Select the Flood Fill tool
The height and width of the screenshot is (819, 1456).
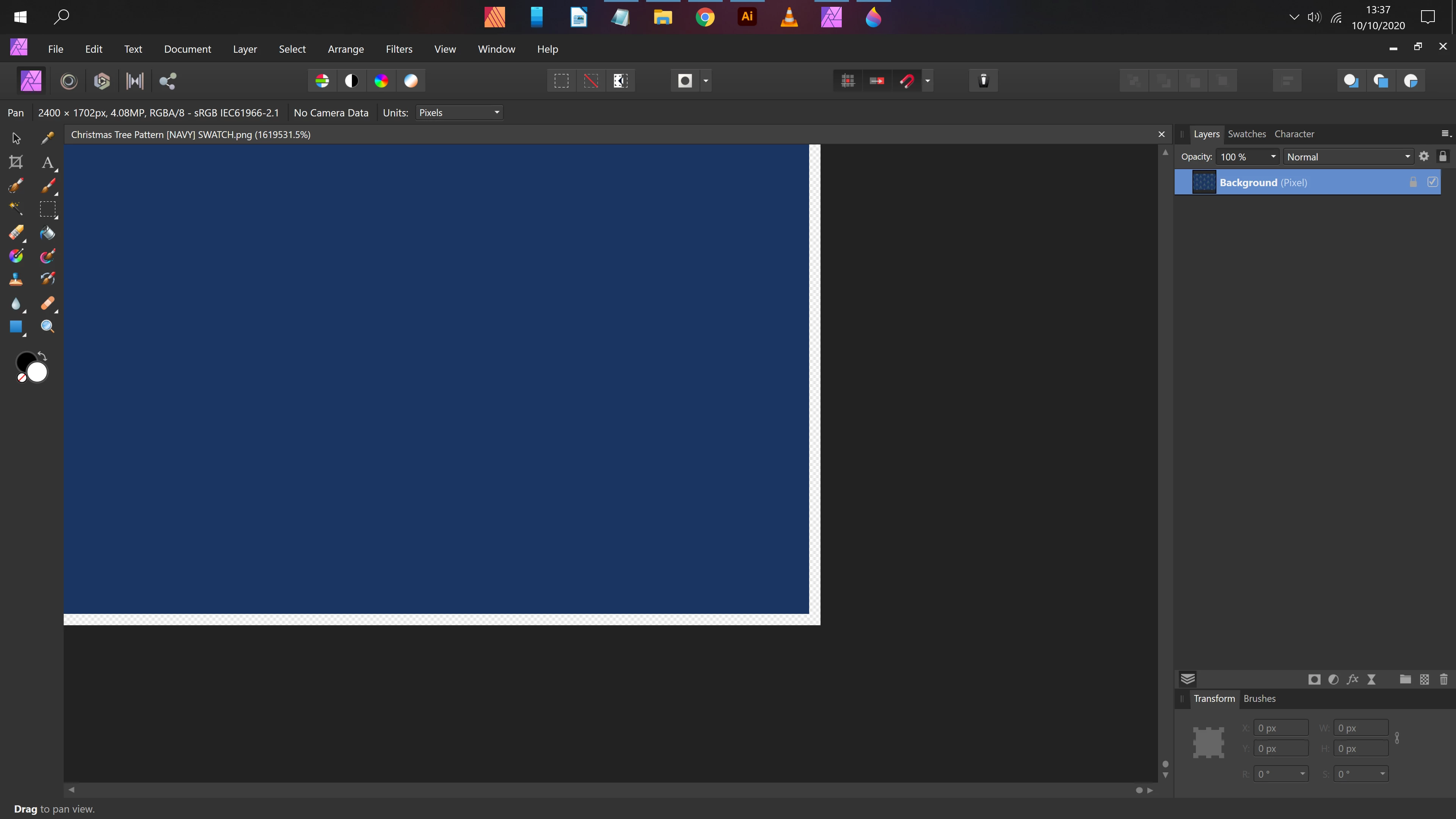tap(47, 233)
